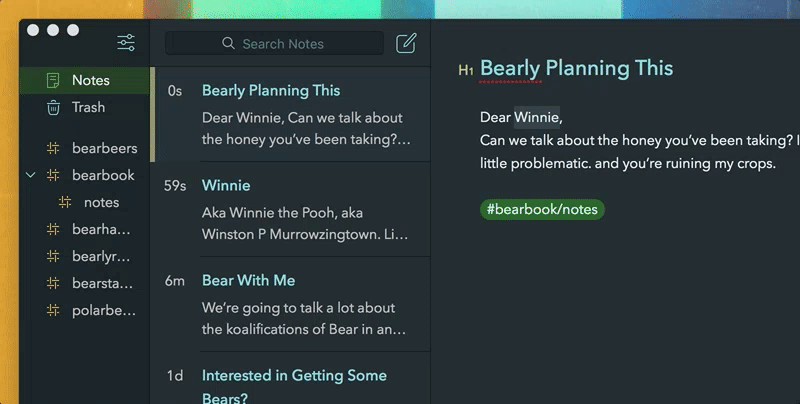Select the bearbook tag in sidebar
800x404 pixels.
103,175
